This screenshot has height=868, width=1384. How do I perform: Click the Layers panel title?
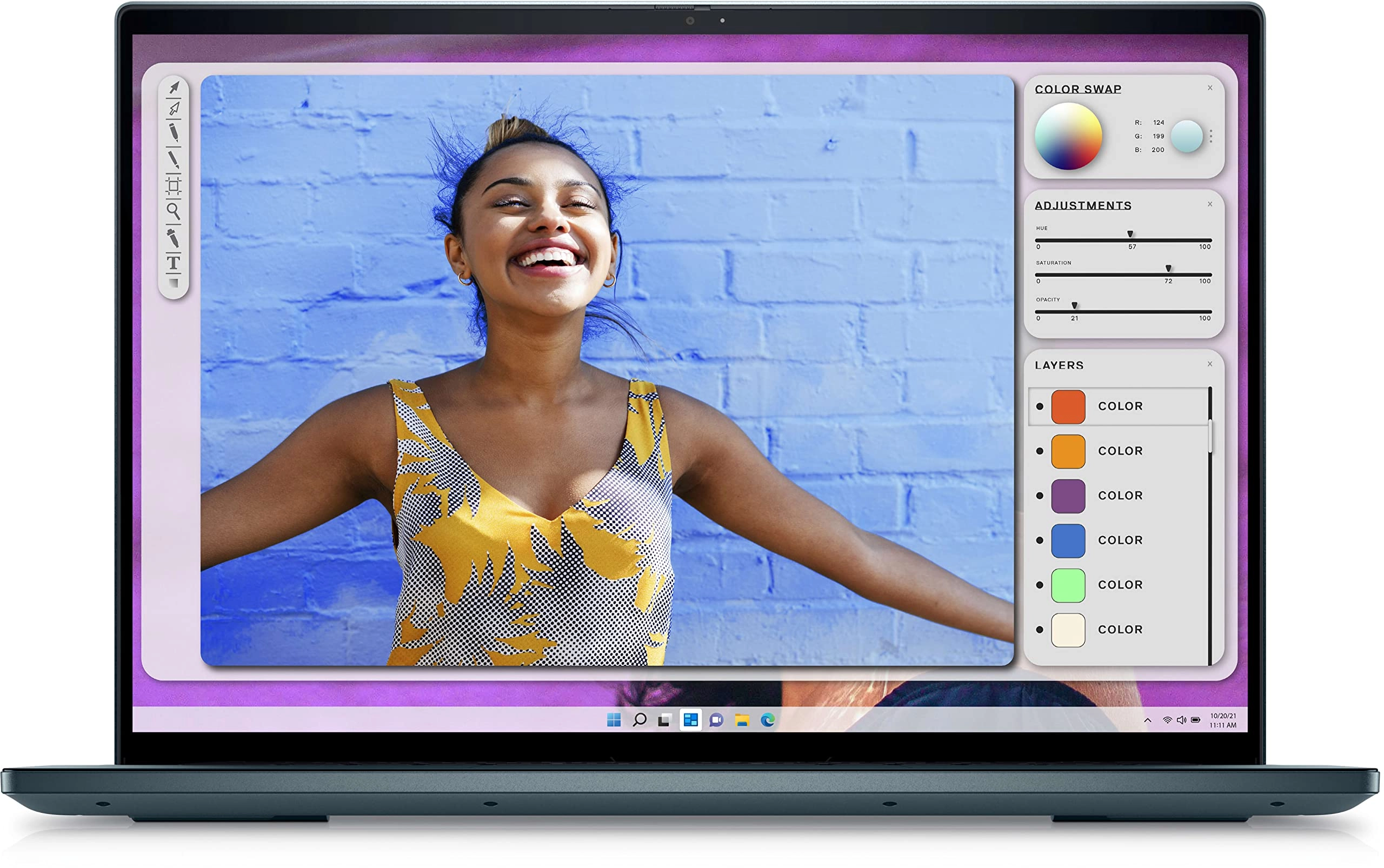click(x=1060, y=365)
